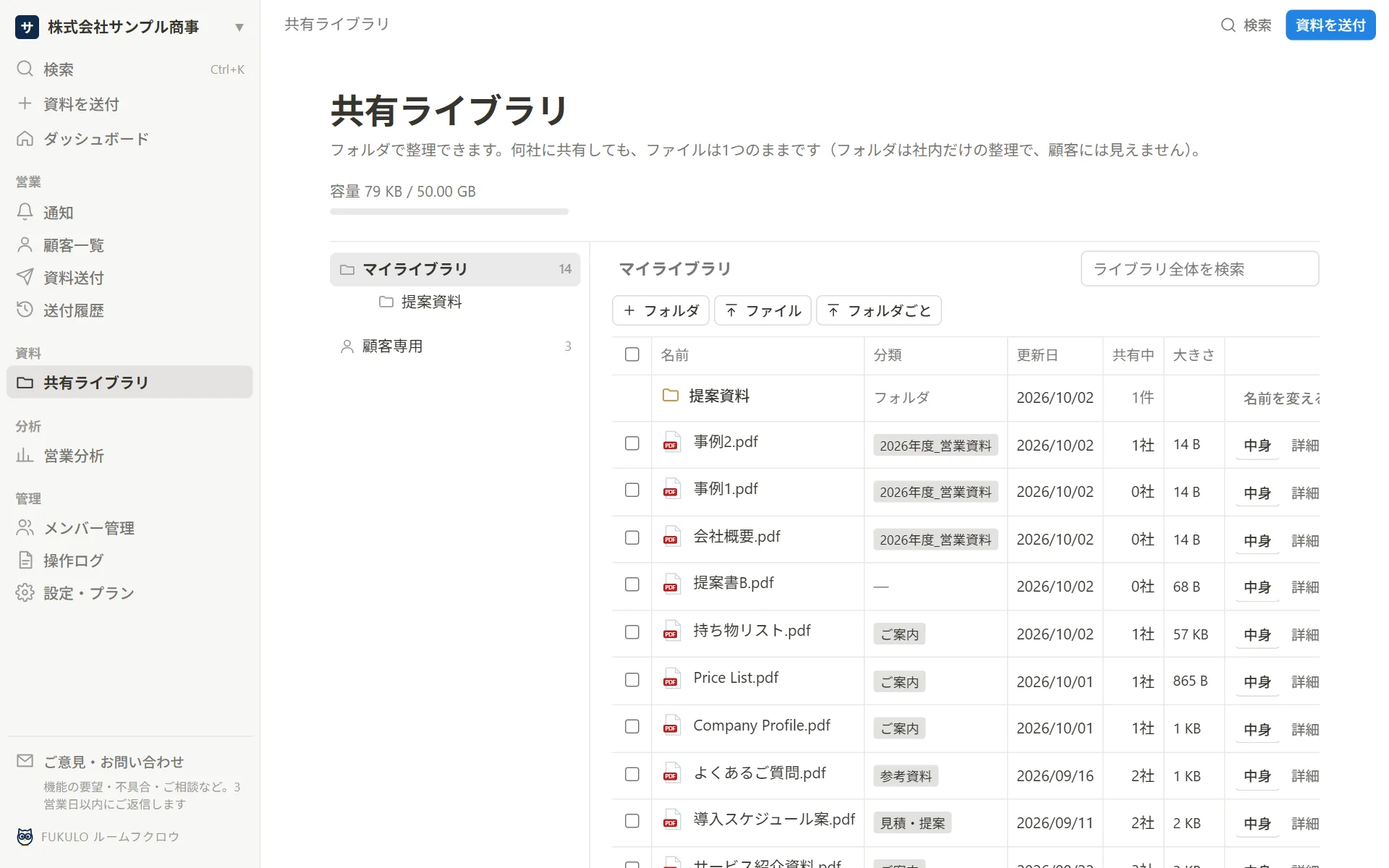Open 通知 bell icon

[x=25, y=212]
